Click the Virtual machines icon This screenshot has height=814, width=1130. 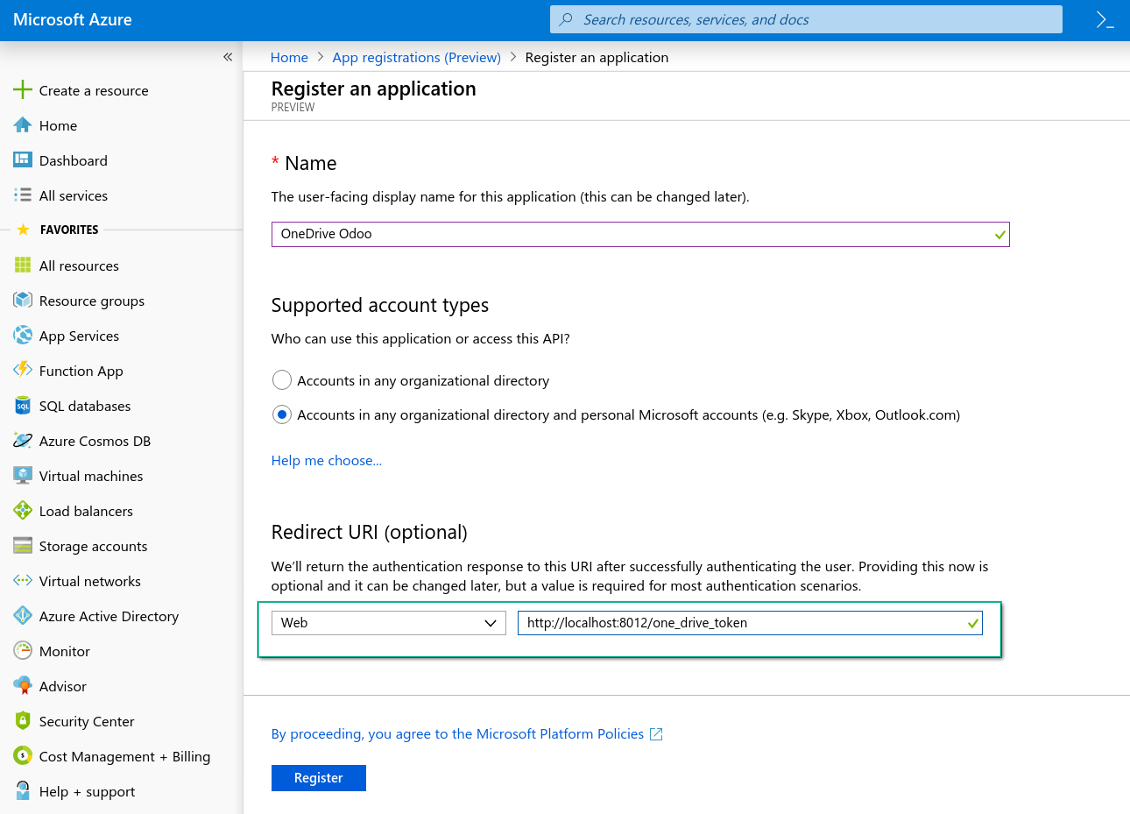[x=22, y=476]
